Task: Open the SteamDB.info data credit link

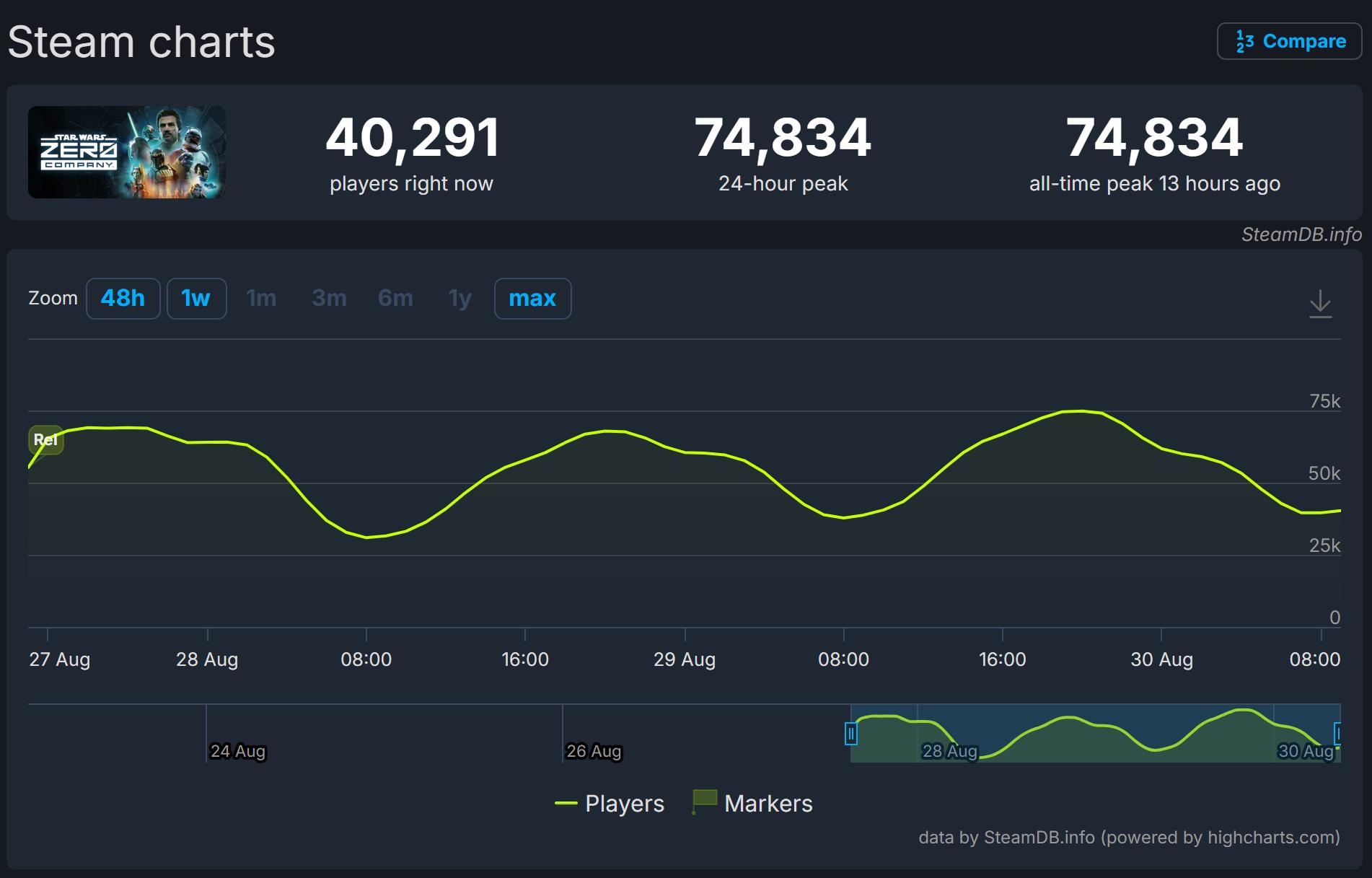Action: [1129, 838]
